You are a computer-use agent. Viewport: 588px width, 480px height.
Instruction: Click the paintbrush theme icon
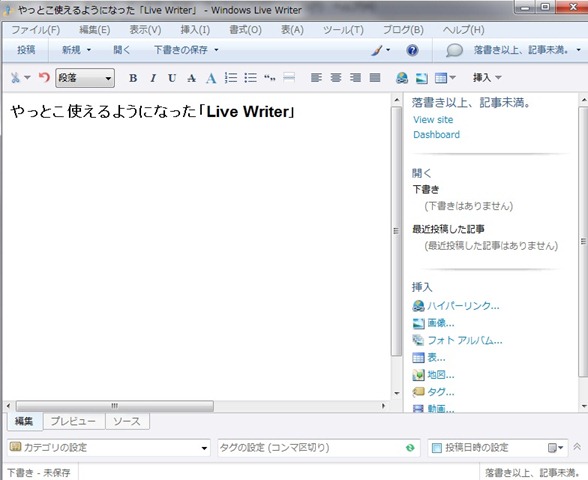(377, 50)
